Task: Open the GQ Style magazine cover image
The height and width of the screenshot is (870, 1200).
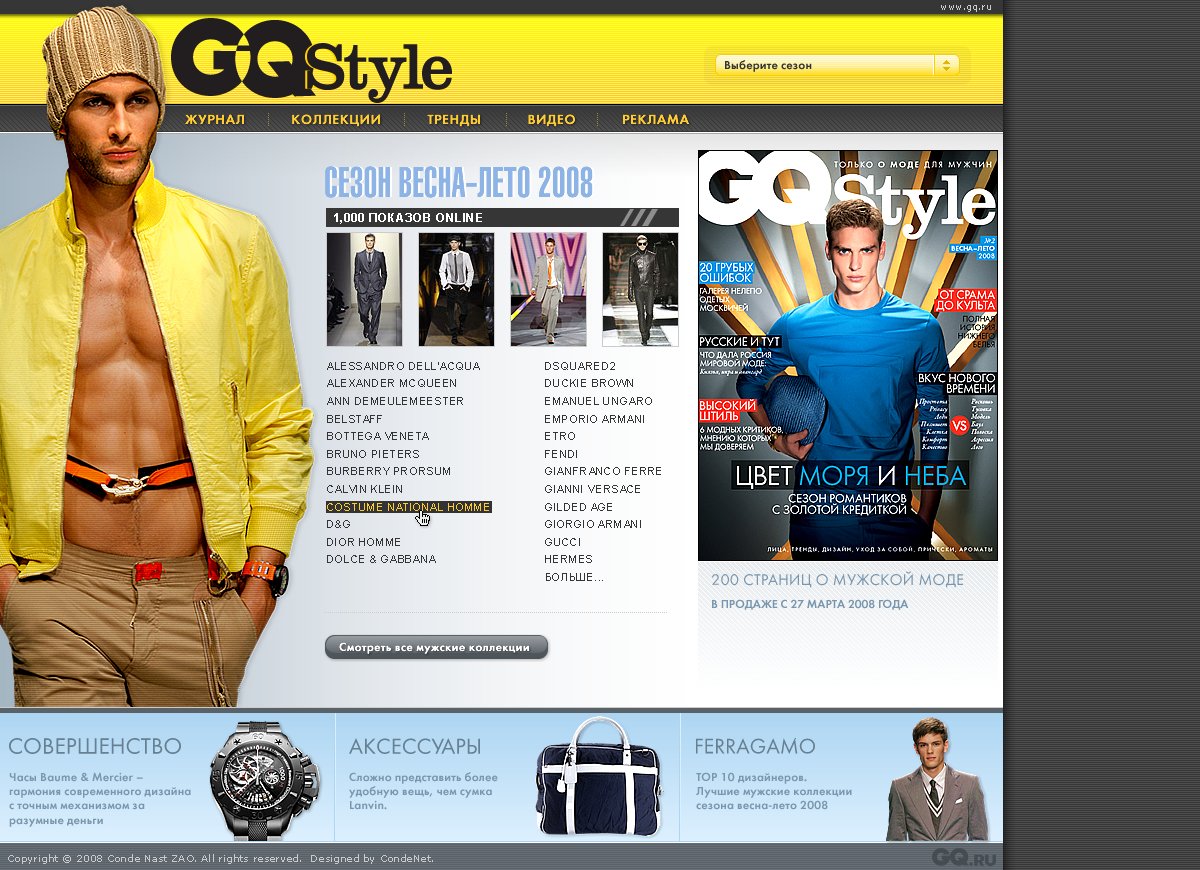Action: 847,355
